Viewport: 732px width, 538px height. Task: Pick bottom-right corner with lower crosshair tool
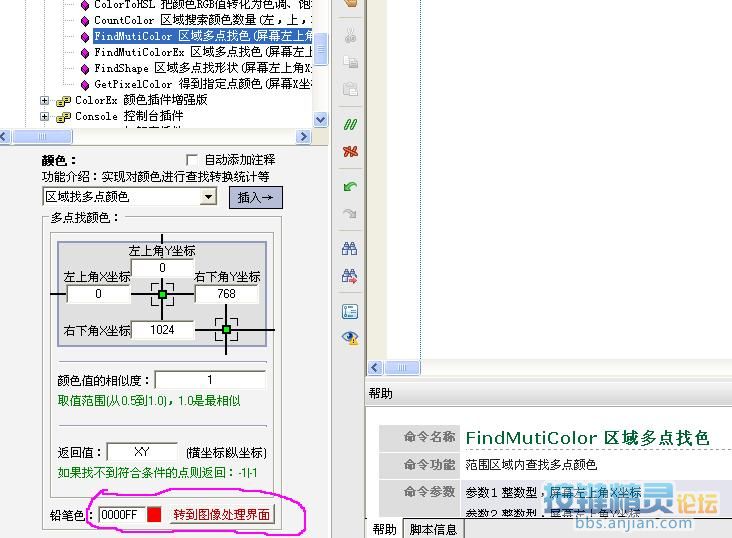point(226,330)
